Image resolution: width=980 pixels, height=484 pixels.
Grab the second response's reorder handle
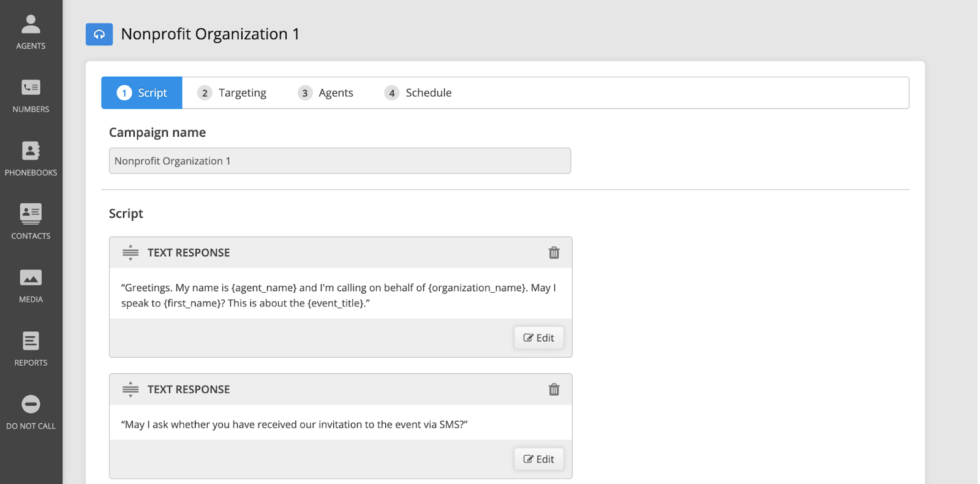coord(130,390)
